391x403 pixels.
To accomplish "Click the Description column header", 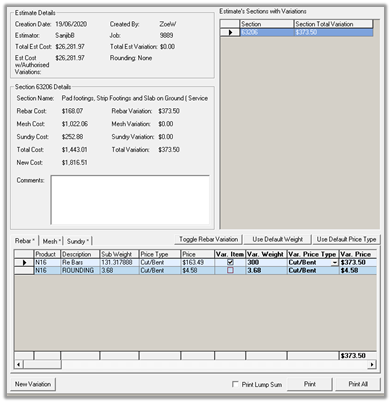I will coord(80,254).
